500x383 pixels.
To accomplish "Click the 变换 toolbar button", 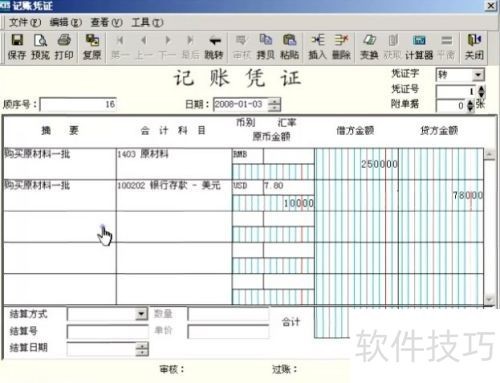I will coord(369,47).
